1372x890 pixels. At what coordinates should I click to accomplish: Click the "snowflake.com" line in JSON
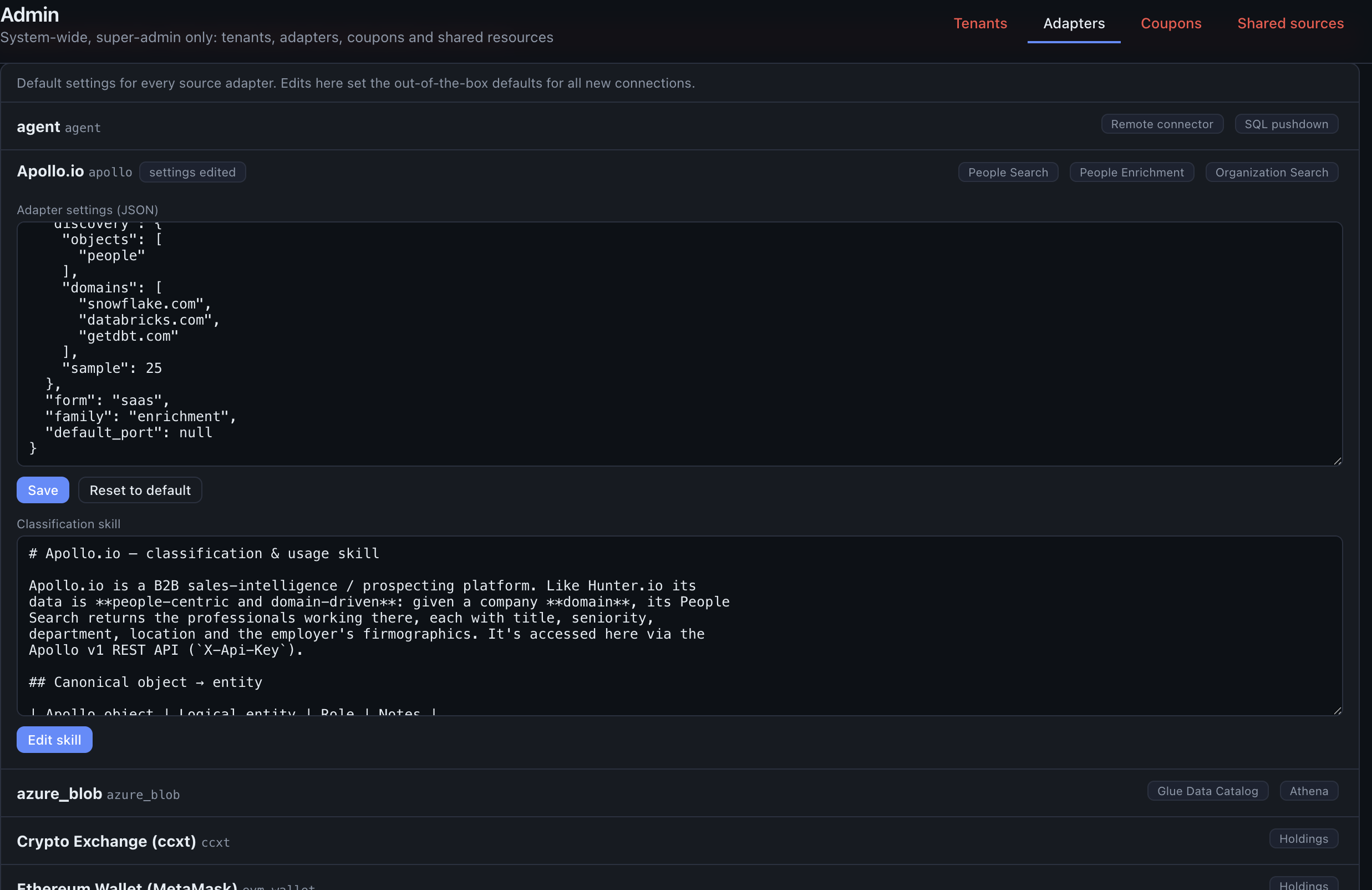(145, 304)
